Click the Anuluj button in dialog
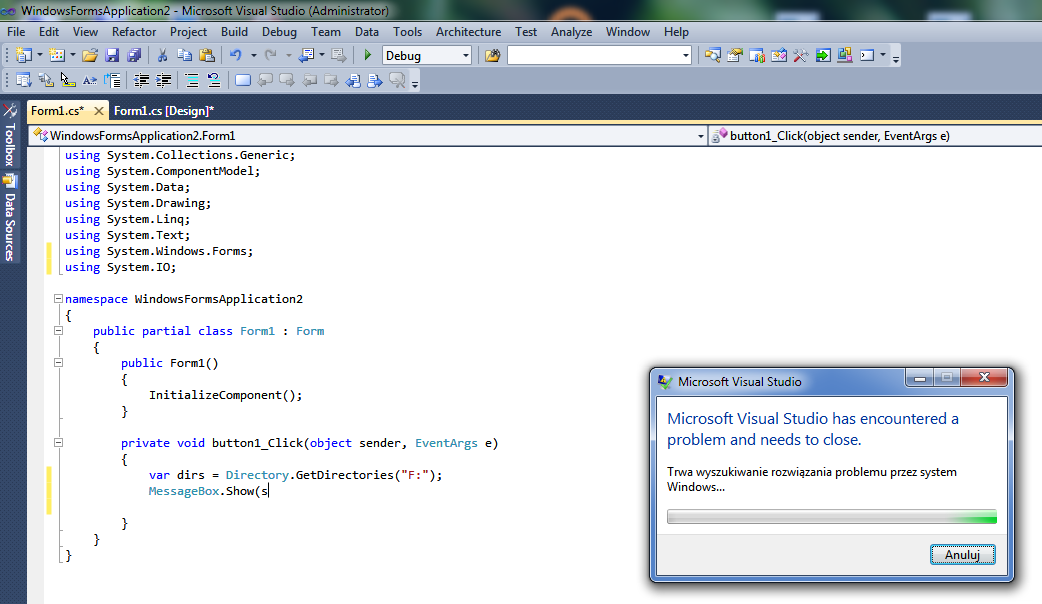The width and height of the screenshot is (1042, 604). click(x=962, y=554)
